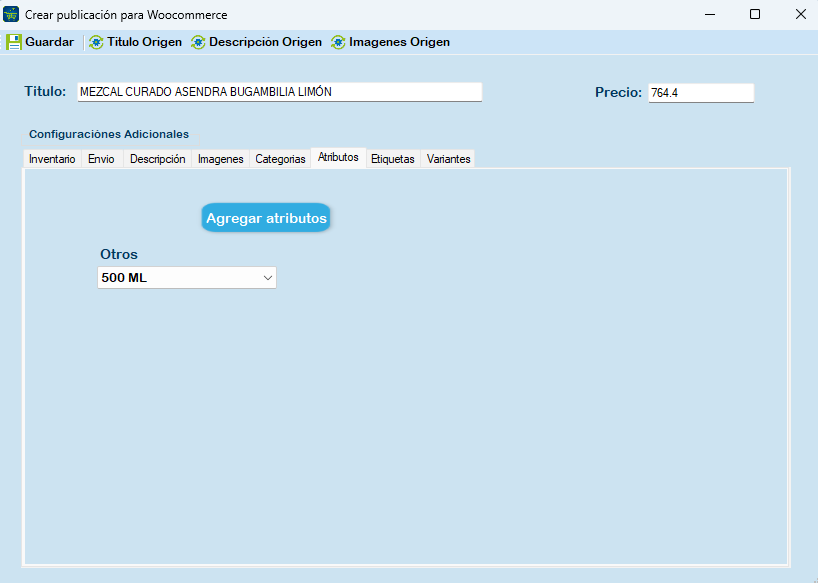Click the Descripción Origen toolbar icon
The width and height of the screenshot is (818, 583).
[x=198, y=42]
